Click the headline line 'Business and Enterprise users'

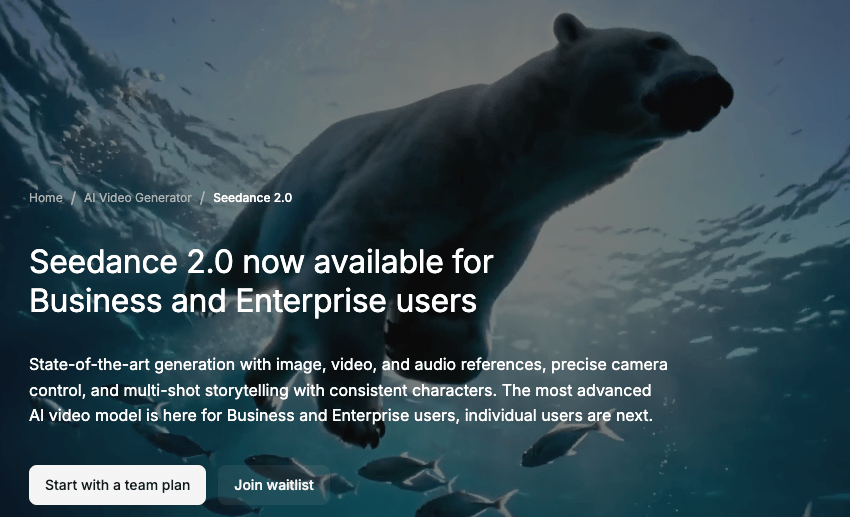[x=253, y=301]
